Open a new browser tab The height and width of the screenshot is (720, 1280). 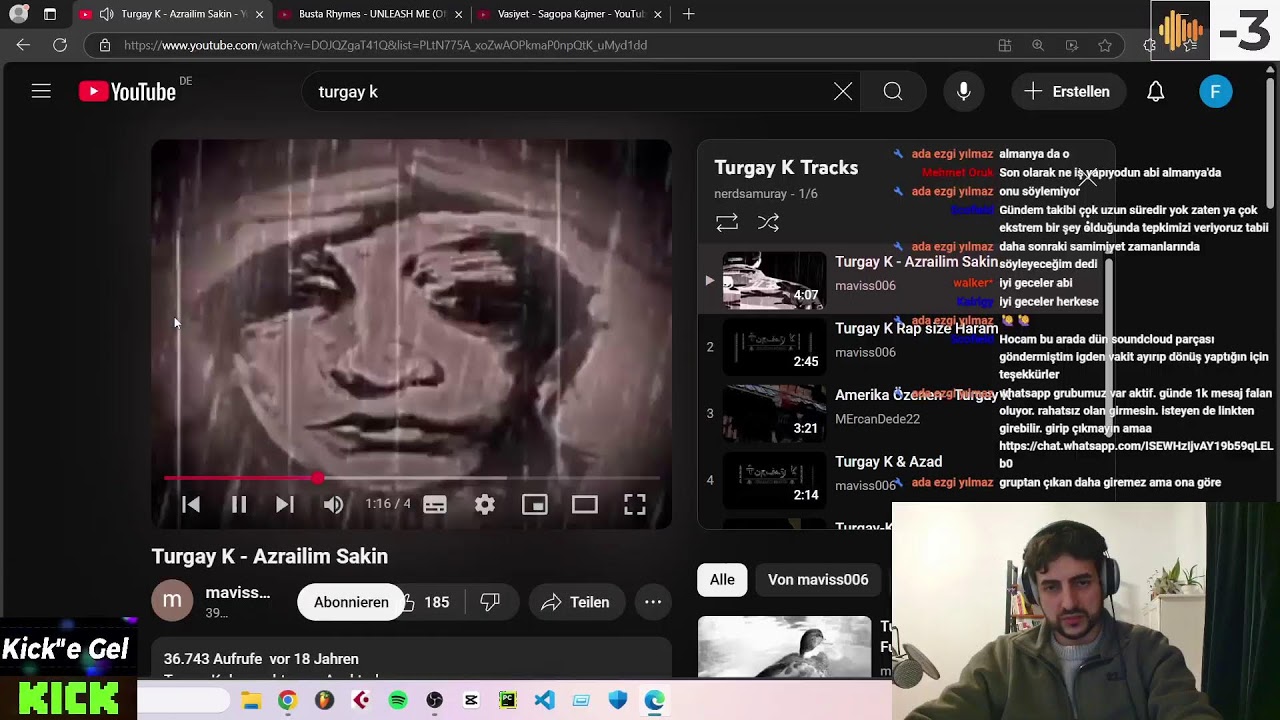688,14
